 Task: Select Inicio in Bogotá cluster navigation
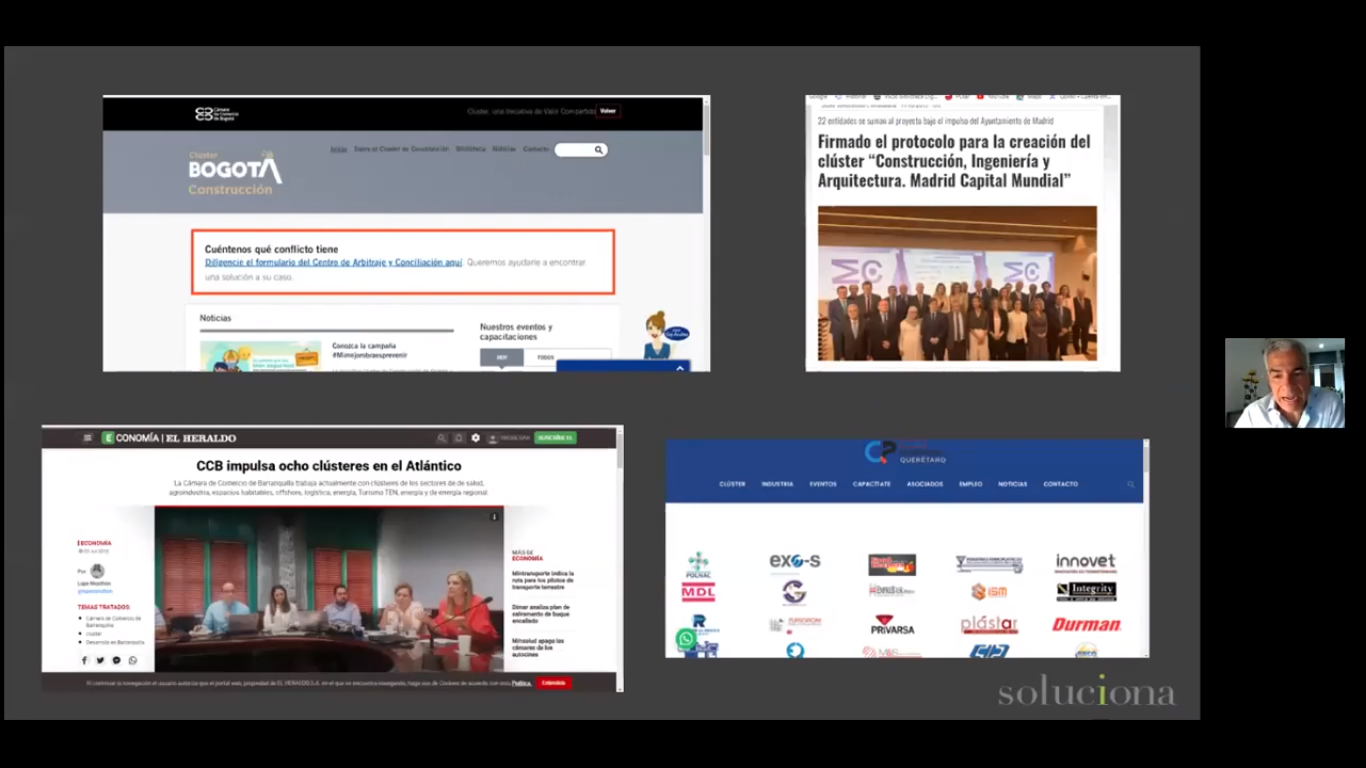[x=338, y=149]
